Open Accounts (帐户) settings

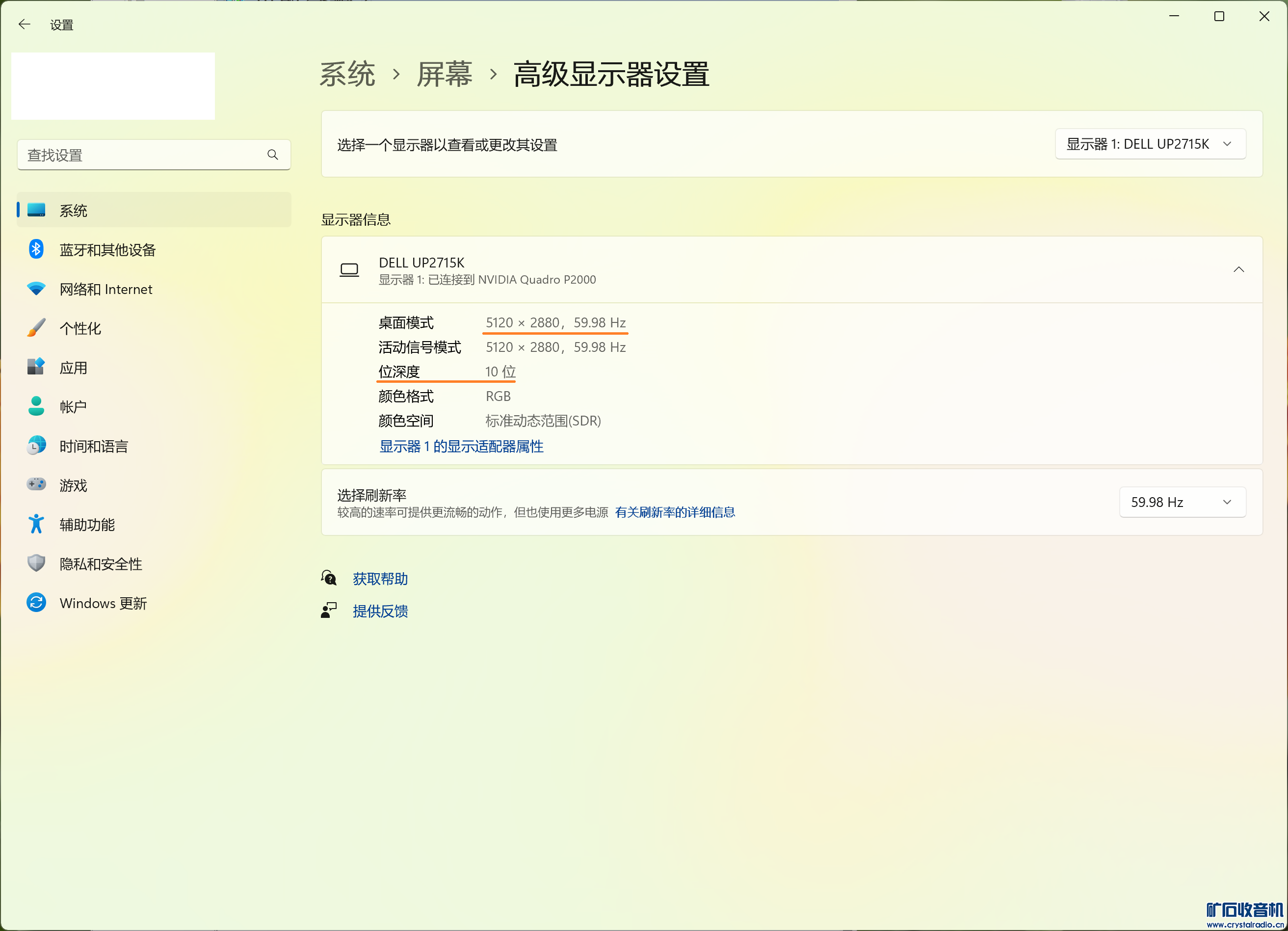click(73, 407)
